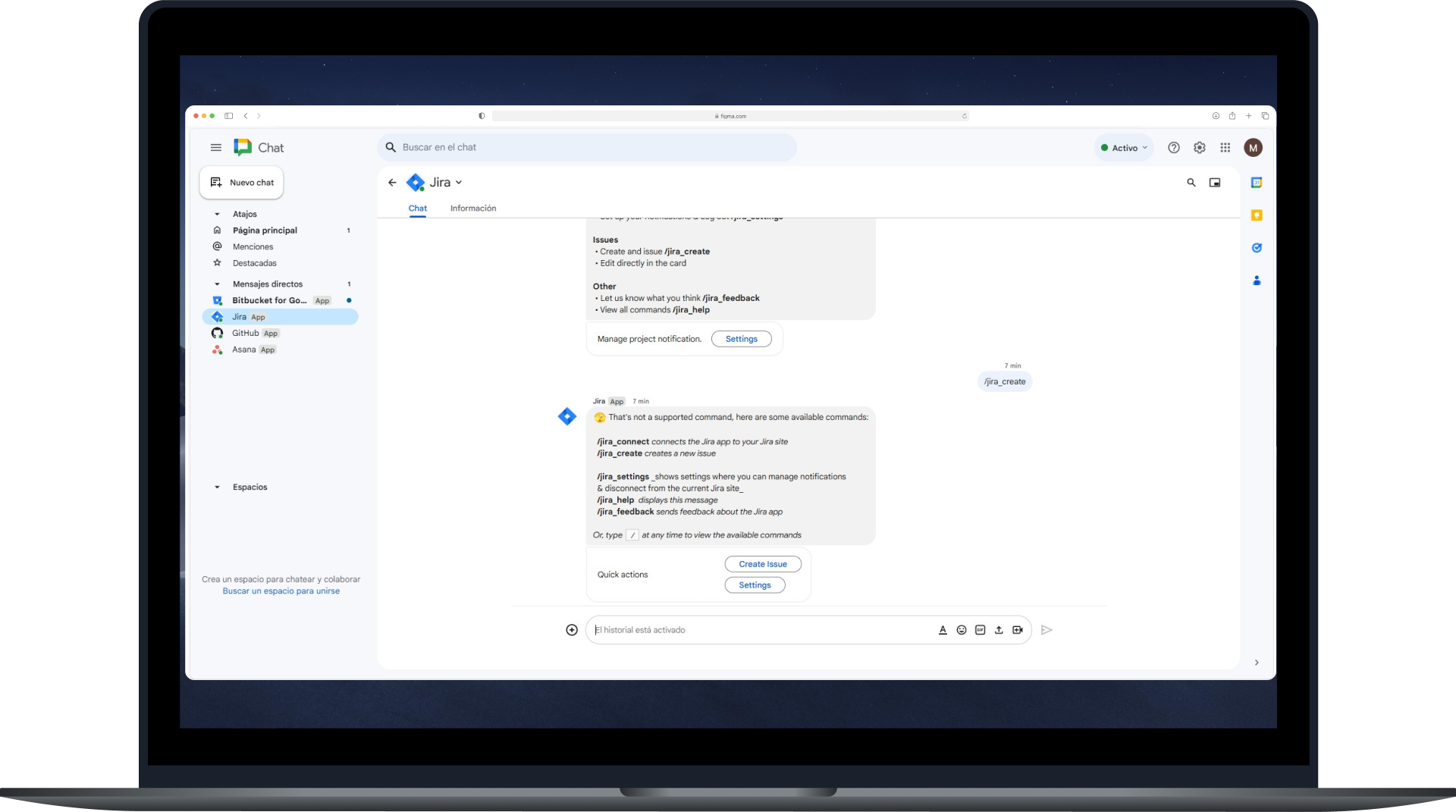Open the account avatar M
The width and height of the screenshot is (1456, 812).
(1254, 148)
